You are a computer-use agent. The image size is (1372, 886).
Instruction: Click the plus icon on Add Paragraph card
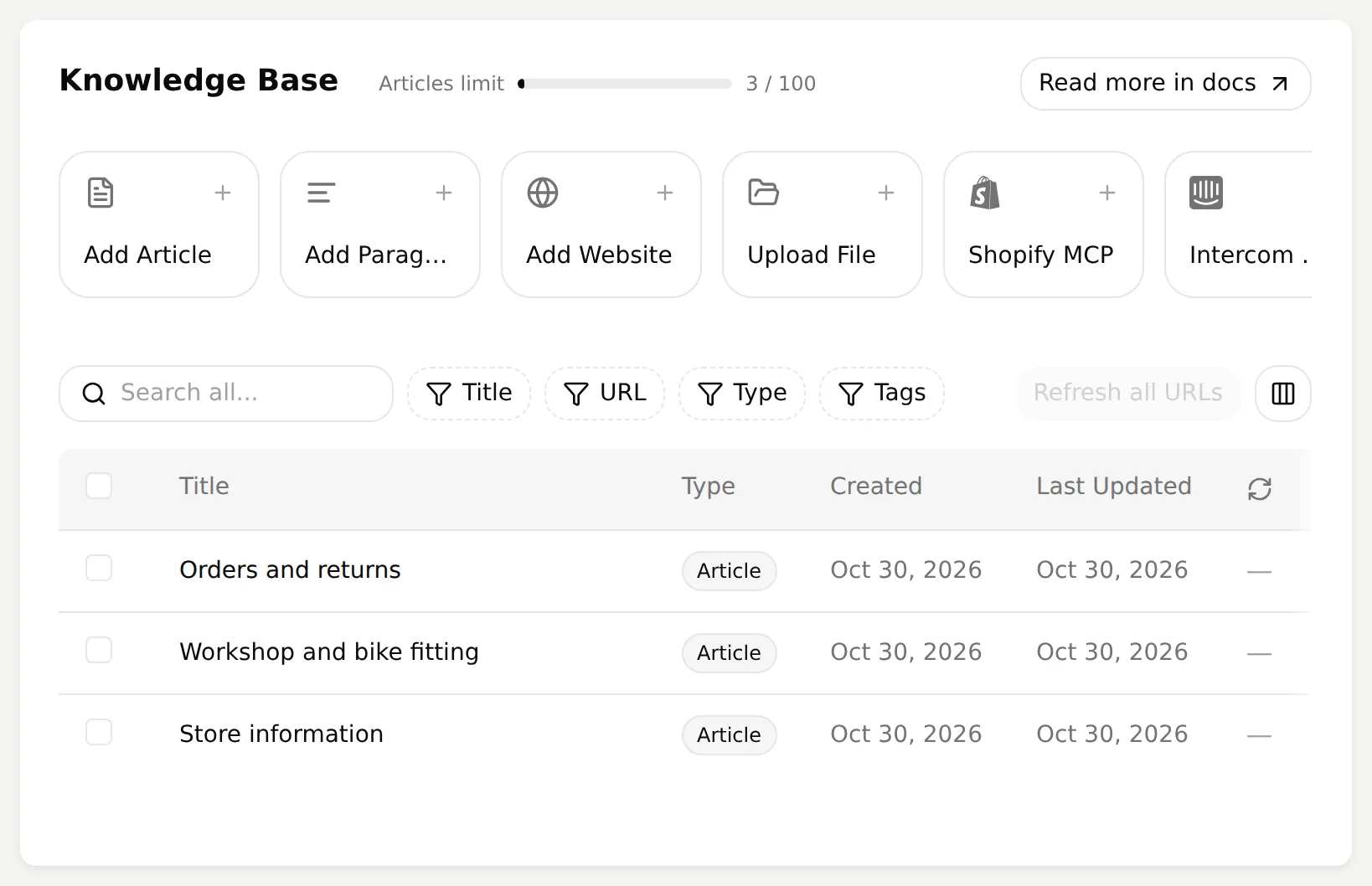pos(444,193)
